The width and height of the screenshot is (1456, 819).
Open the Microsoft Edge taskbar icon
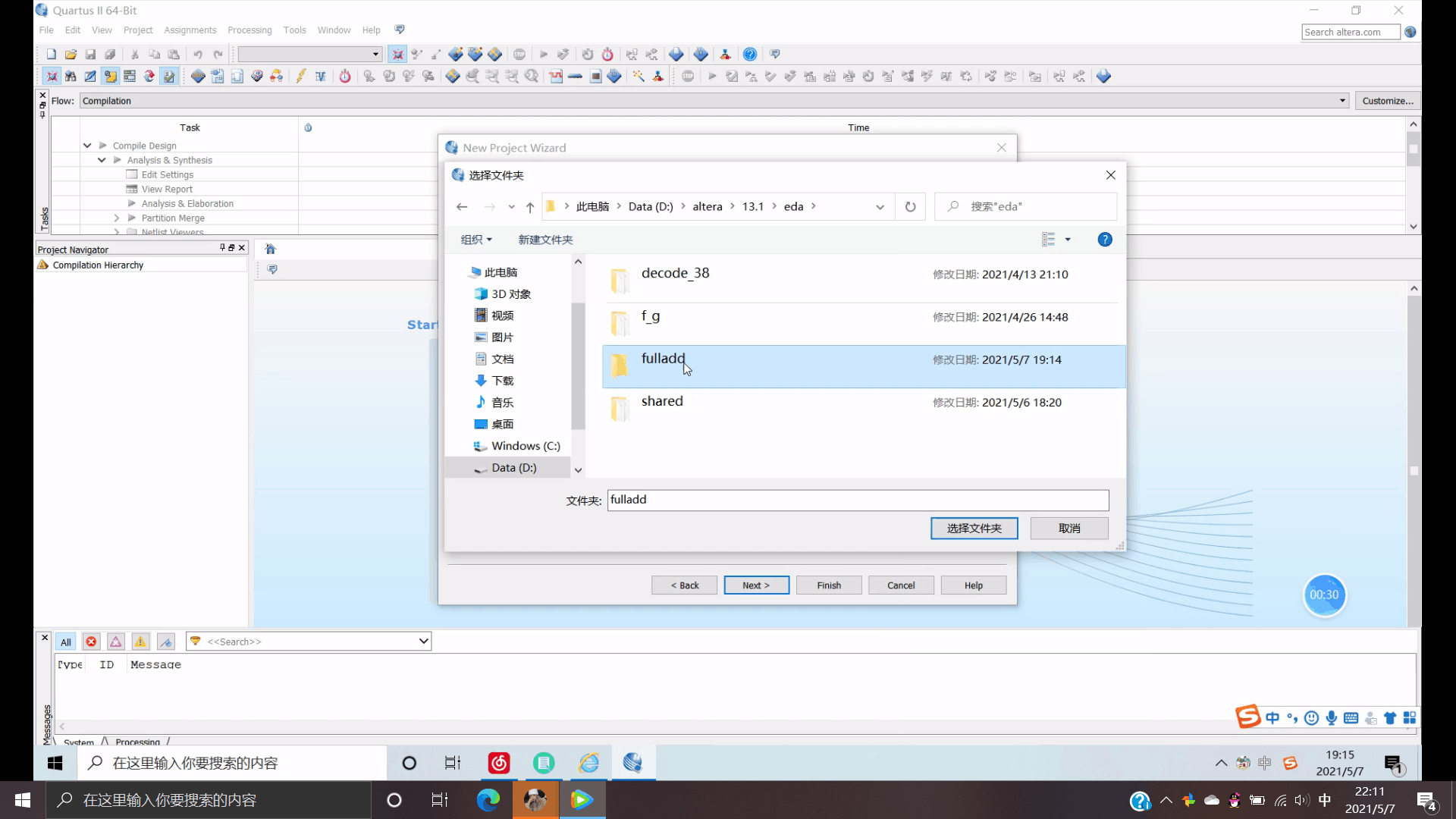click(x=488, y=800)
